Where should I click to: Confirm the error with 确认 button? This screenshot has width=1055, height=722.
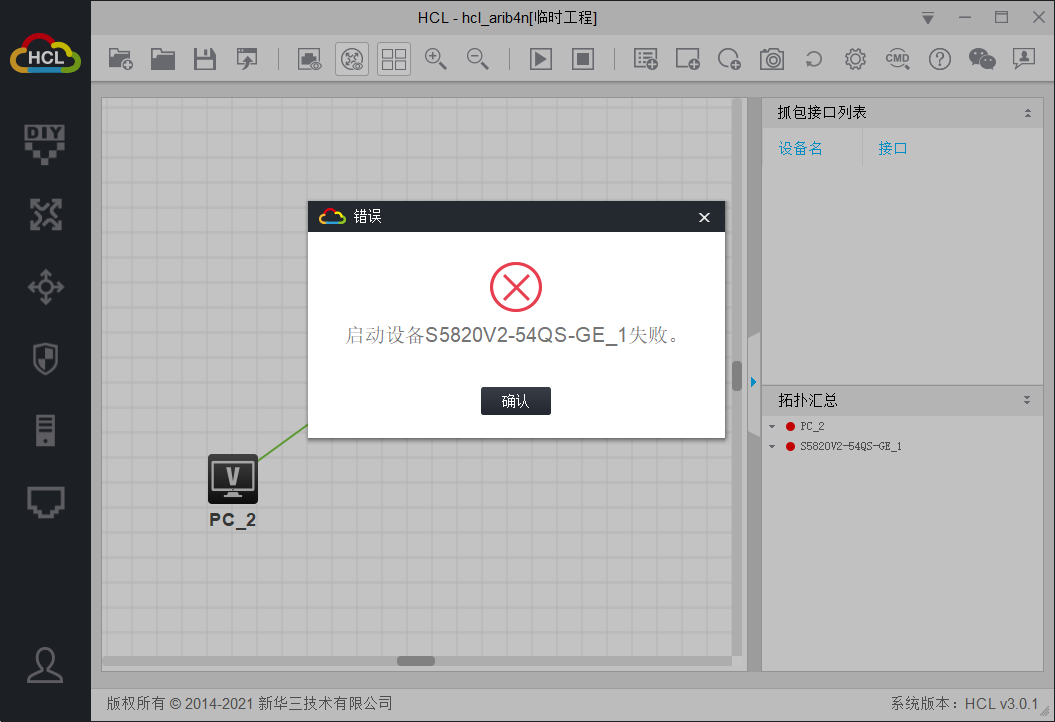pos(515,401)
